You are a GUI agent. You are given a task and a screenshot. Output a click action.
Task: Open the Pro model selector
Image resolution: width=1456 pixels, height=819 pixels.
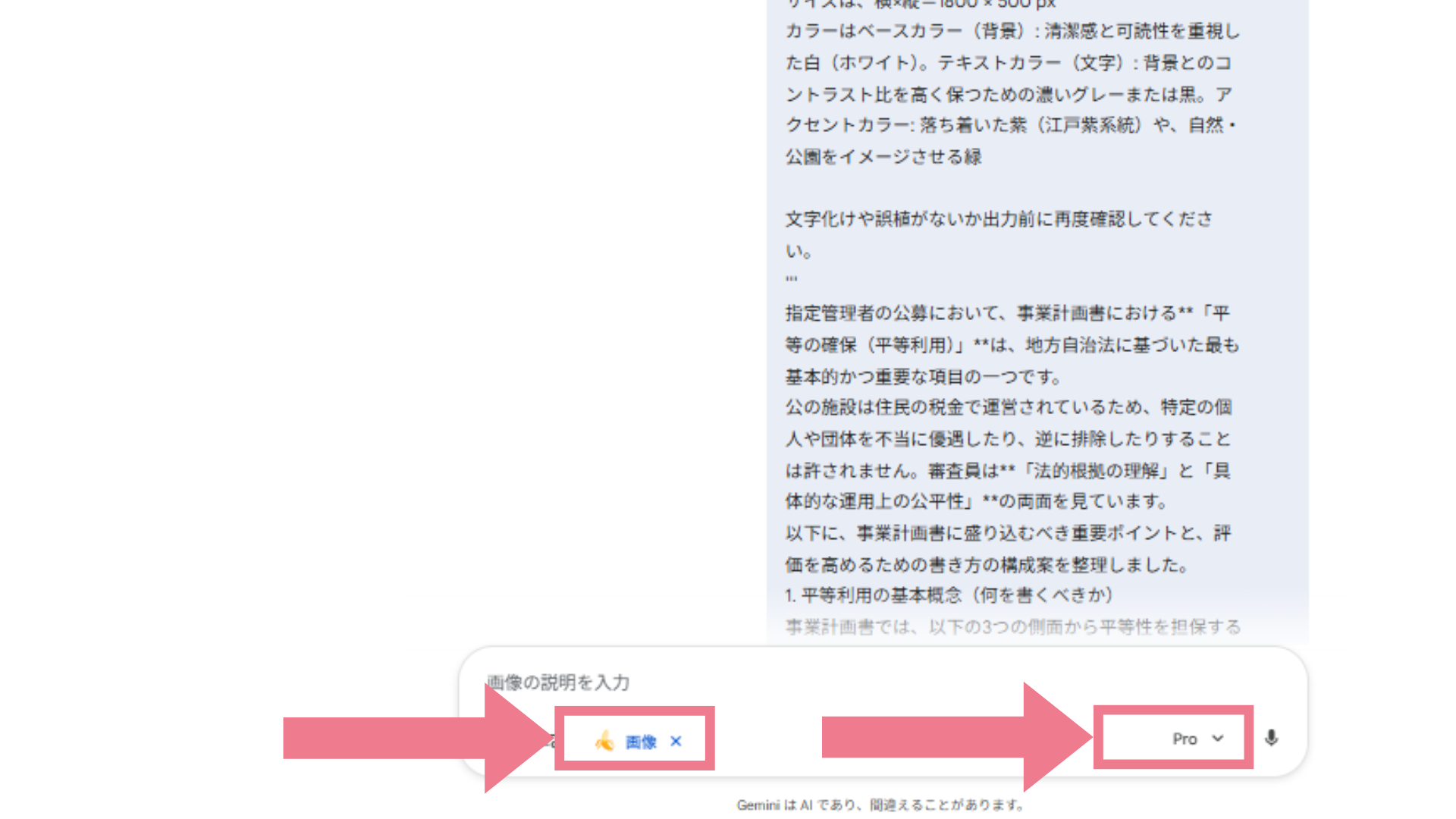click(1185, 739)
